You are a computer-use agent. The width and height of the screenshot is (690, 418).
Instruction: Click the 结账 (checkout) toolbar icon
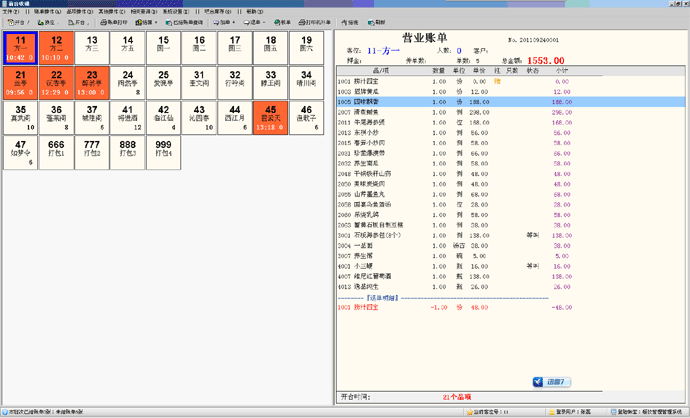pyautogui.click(x=145, y=21)
